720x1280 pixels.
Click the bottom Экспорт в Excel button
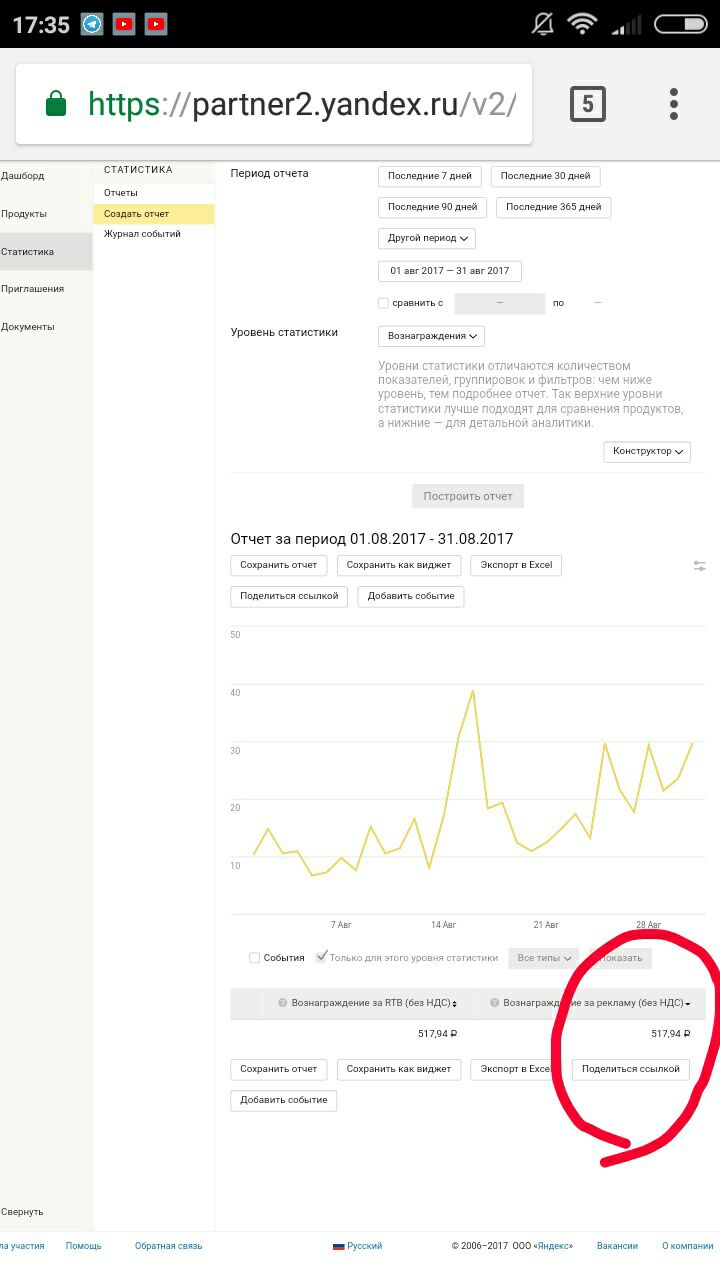point(516,1069)
